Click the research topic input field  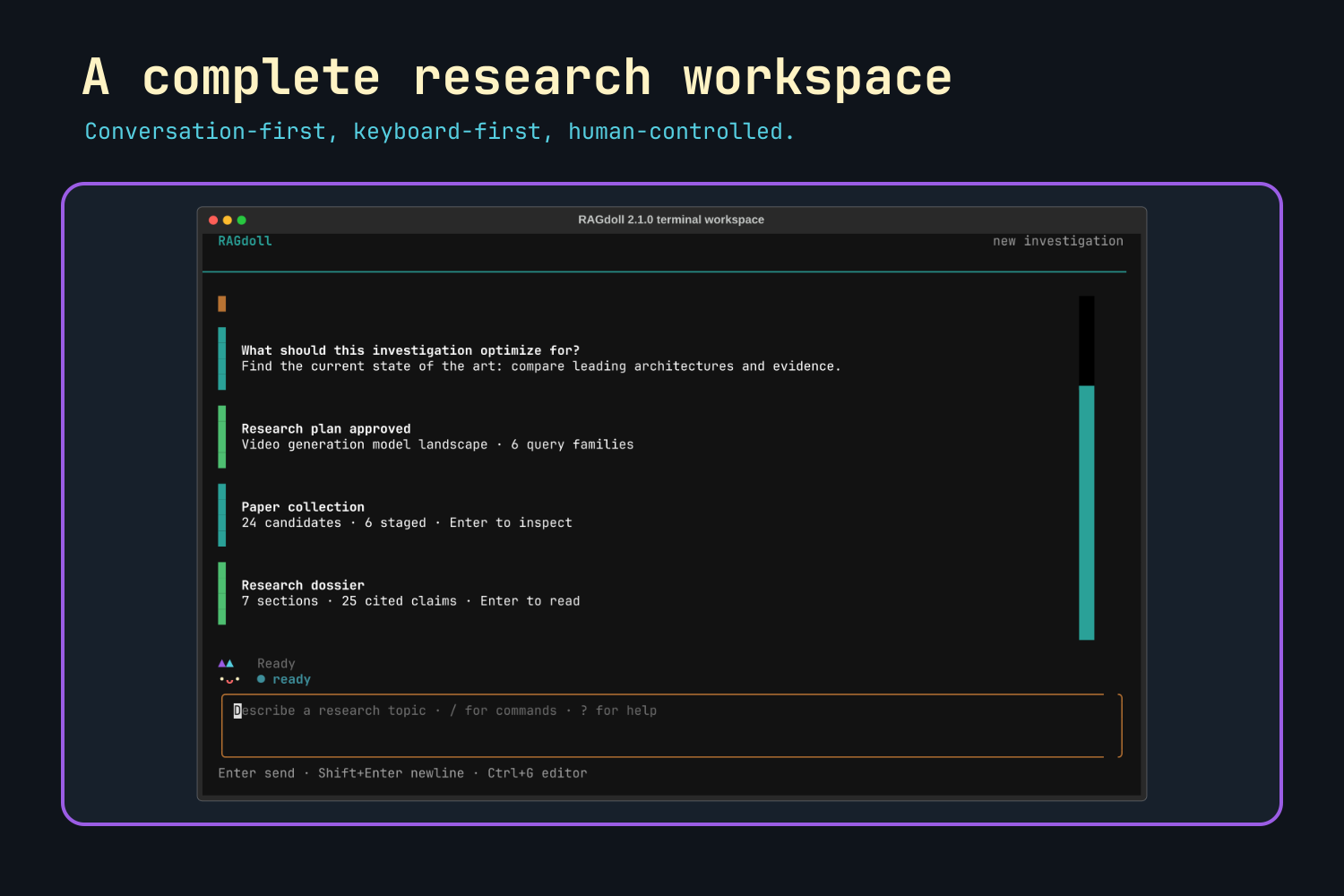pos(672,726)
